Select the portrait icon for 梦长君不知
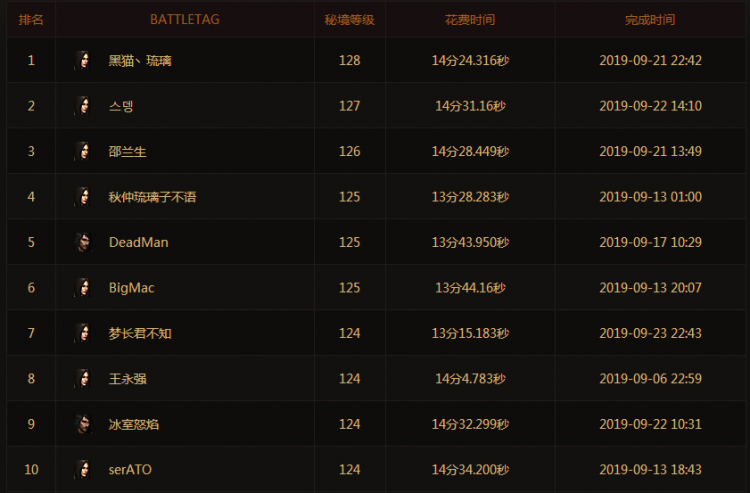Image resolution: width=750 pixels, height=493 pixels. (x=82, y=333)
